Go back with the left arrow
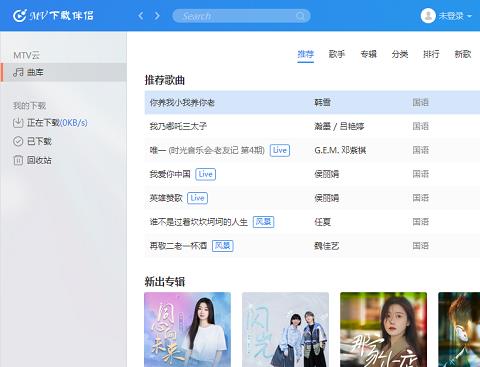The image size is (480, 367). coord(141,16)
